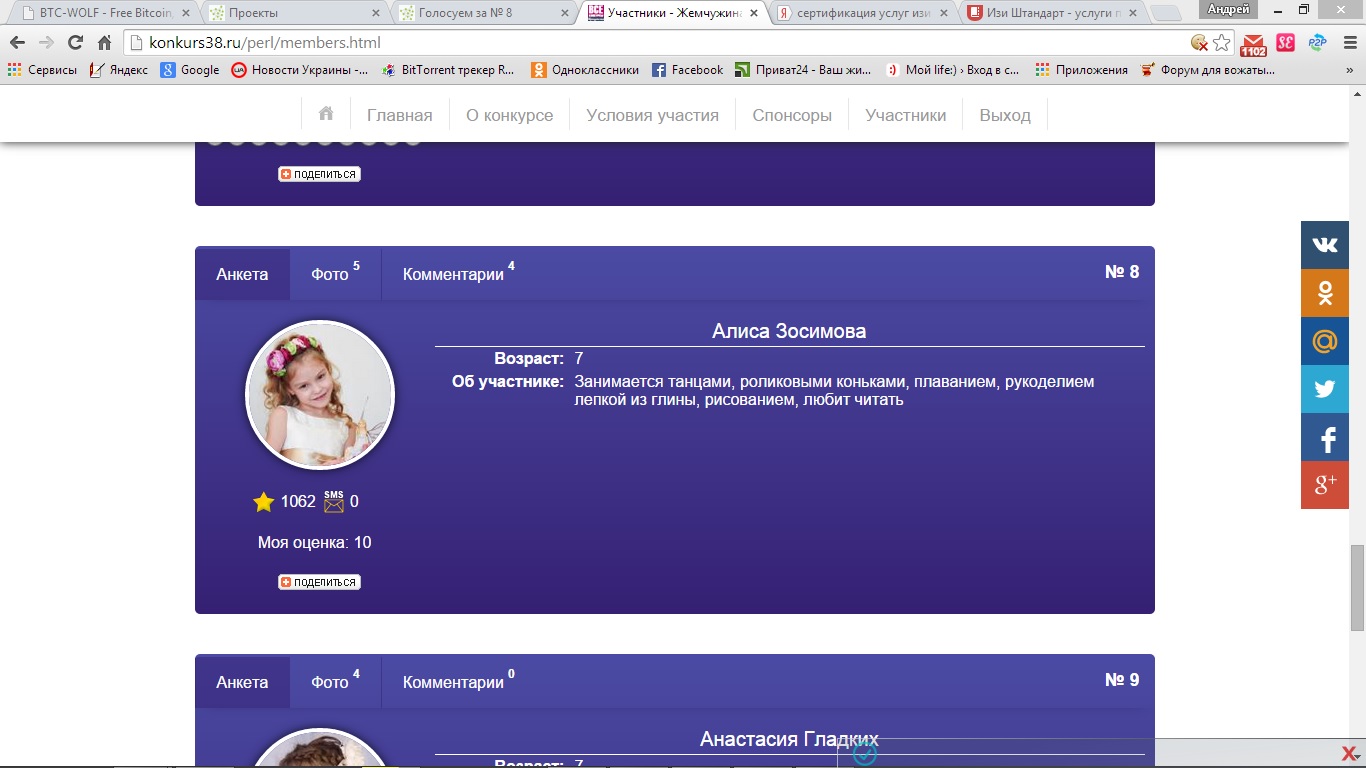
Task: Click the SMS envelope icon for № 8
Action: pos(334,502)
